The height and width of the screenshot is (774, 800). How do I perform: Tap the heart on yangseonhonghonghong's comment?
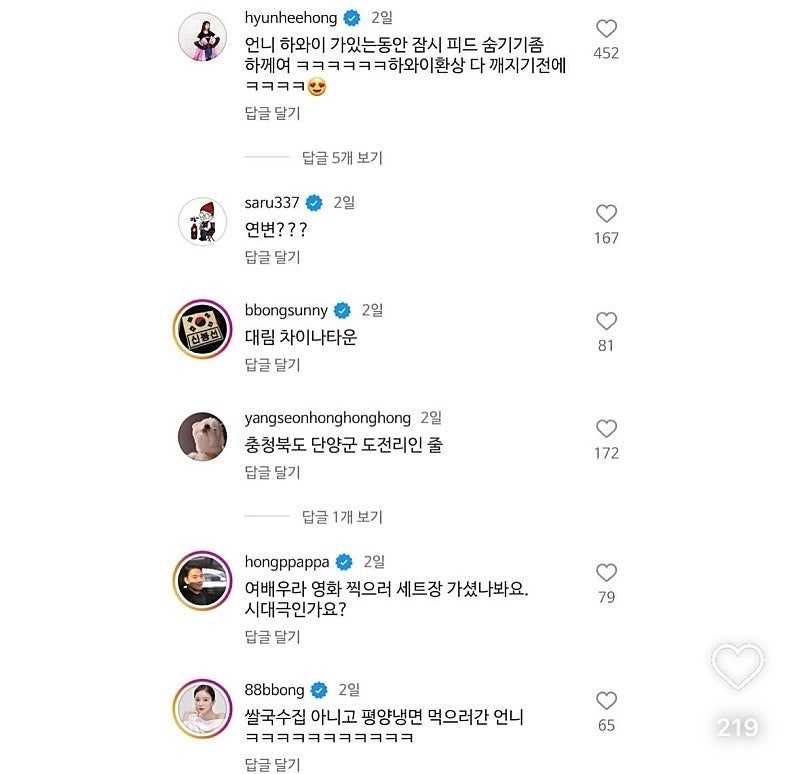606,429
